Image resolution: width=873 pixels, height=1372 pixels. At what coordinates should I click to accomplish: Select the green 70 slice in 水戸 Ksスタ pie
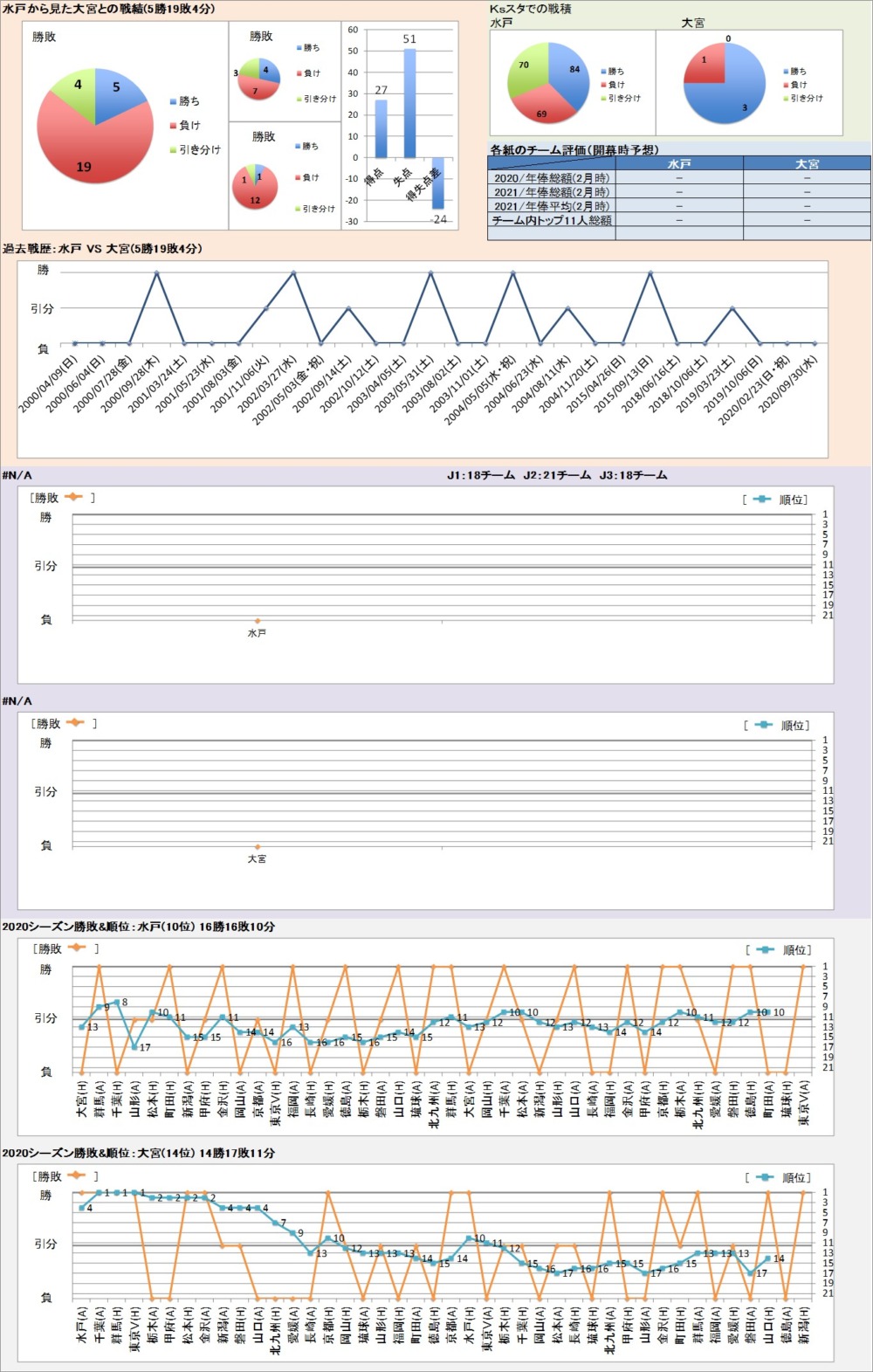[526, 70]
